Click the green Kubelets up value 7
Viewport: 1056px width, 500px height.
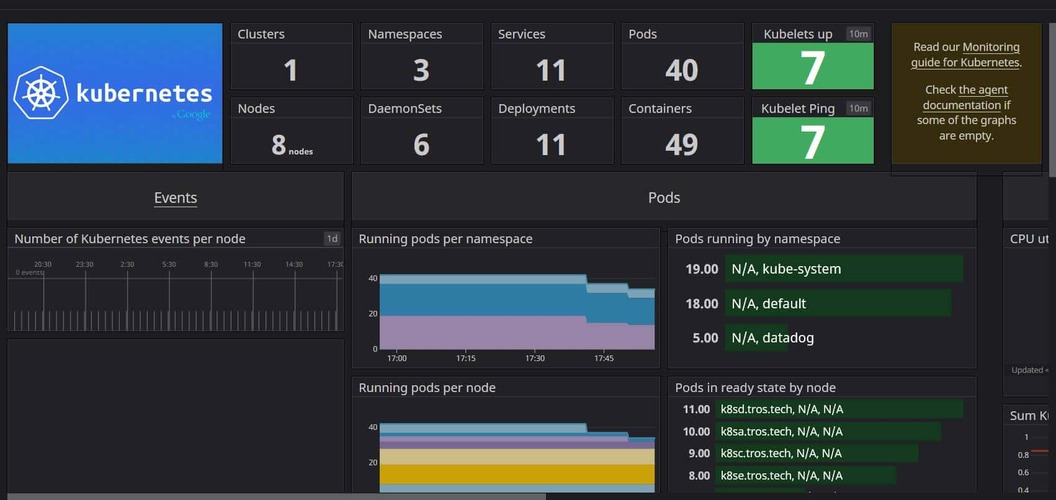[813, 67]
